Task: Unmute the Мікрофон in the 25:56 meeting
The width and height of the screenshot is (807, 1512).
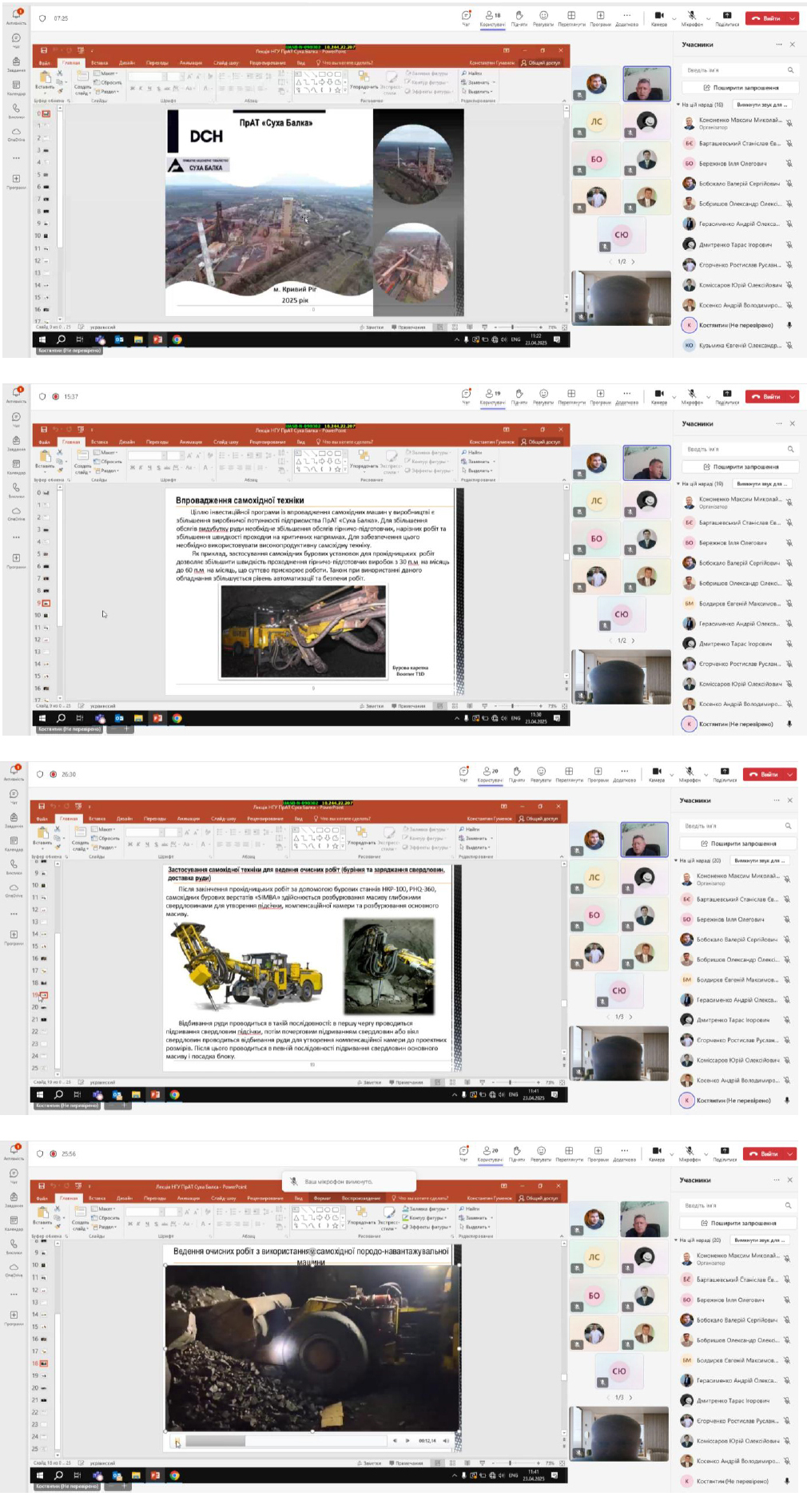Action: tap(690, 1153)
